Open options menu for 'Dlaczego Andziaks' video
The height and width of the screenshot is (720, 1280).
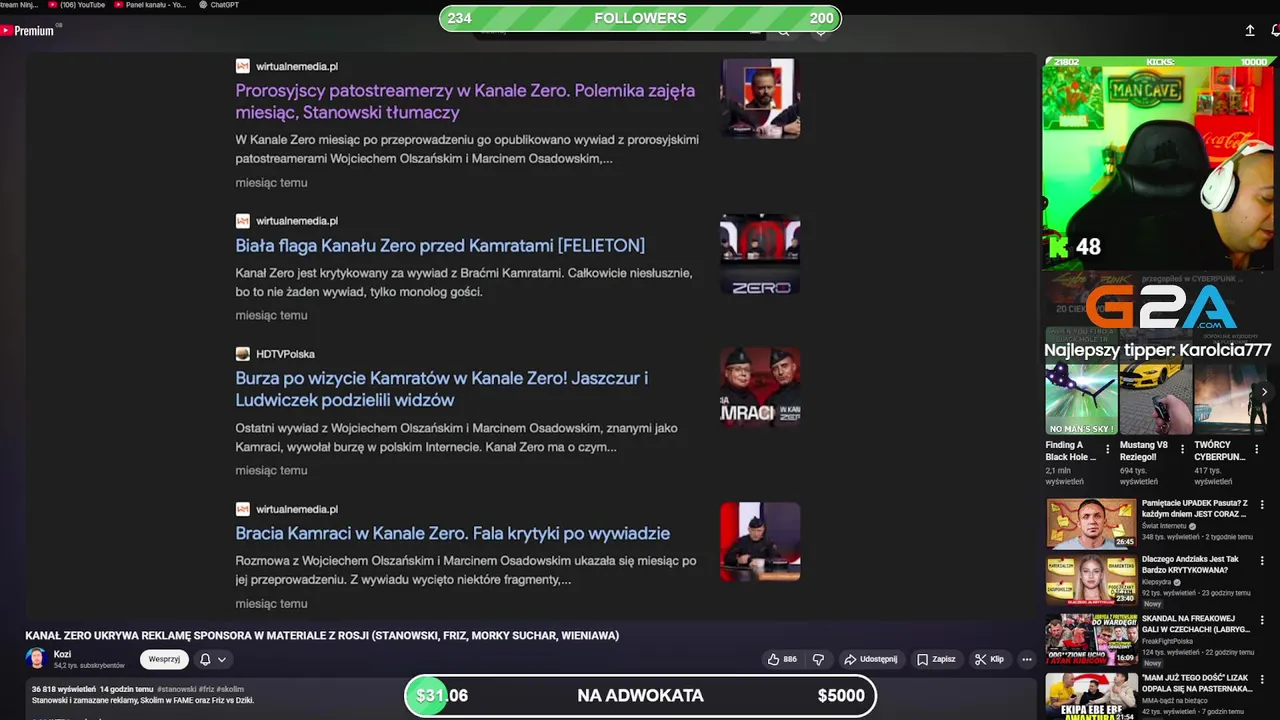point(1262,562)
